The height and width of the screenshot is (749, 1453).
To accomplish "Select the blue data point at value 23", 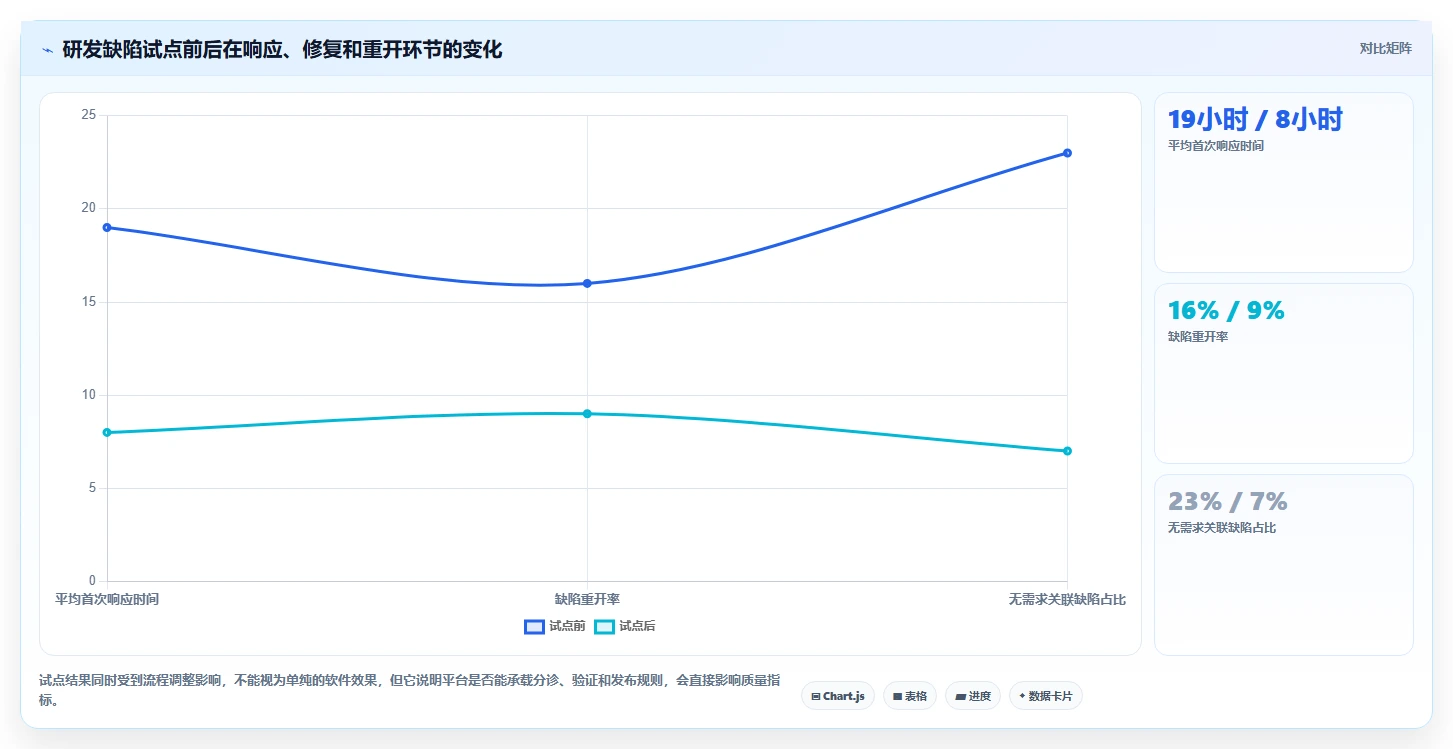I will pos(1067,153).
